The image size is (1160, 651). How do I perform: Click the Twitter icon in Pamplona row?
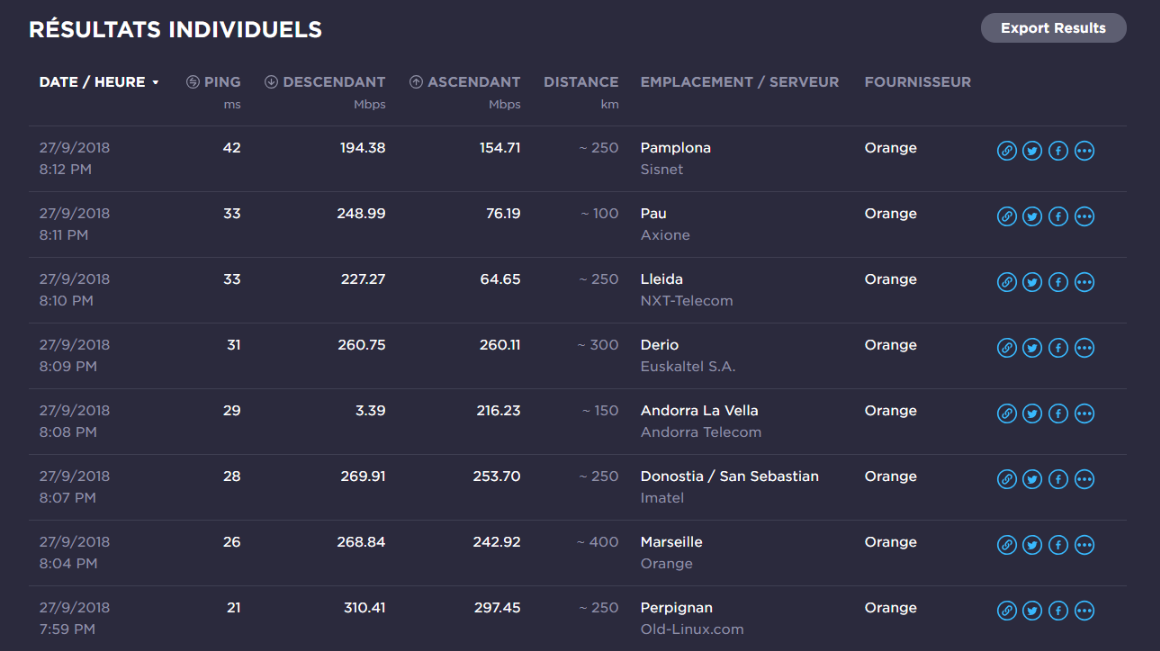point(1032,151)
